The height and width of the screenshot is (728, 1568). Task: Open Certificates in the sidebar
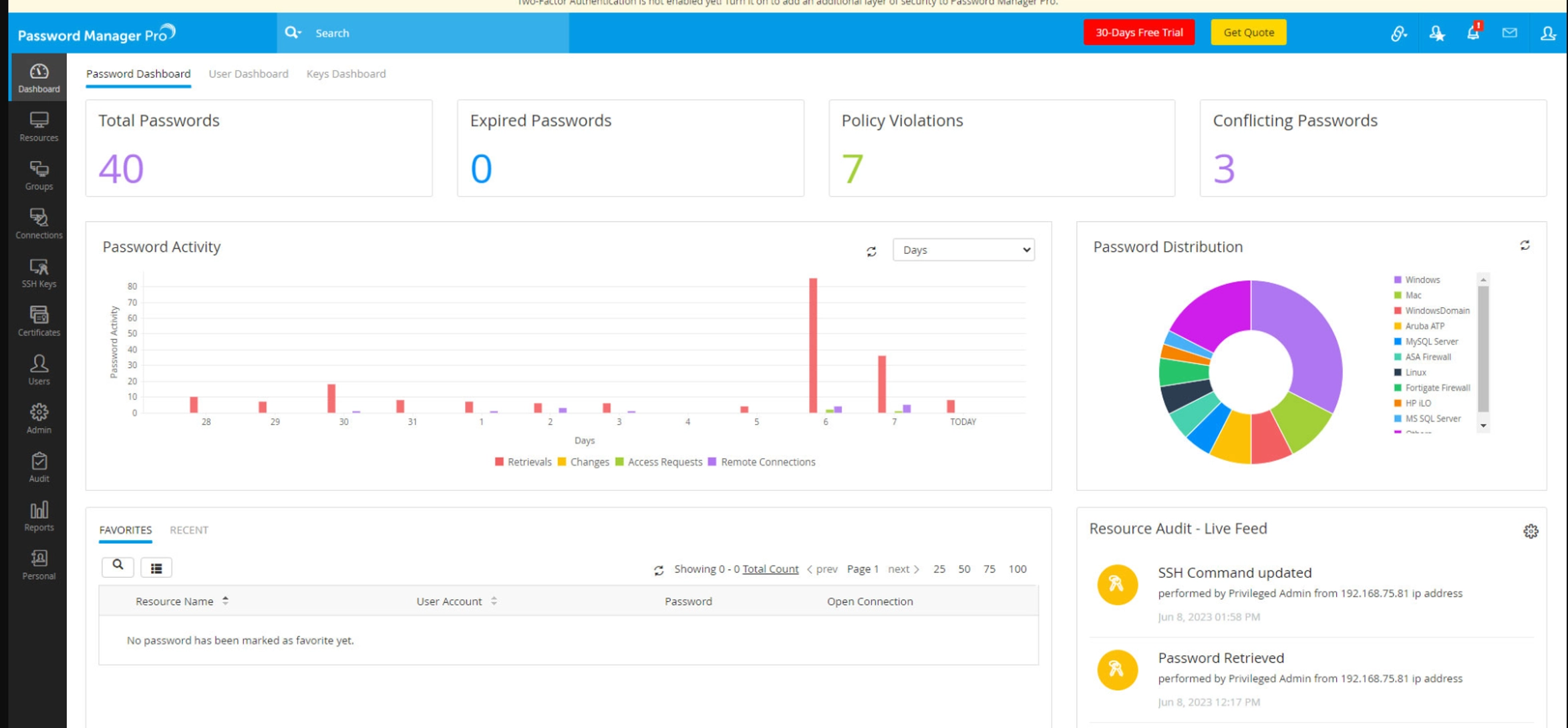39,321
